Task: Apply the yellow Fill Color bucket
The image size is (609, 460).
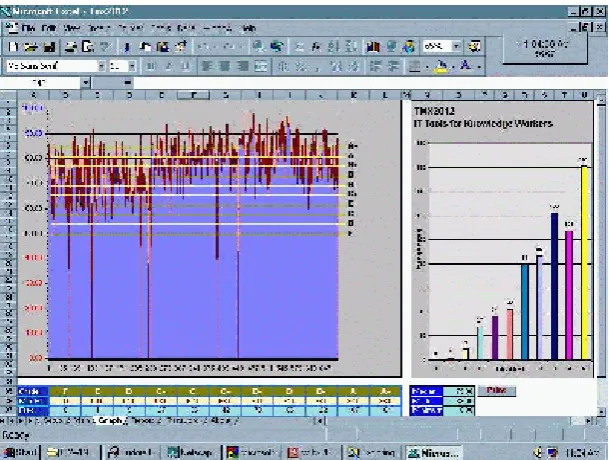Action: tap(442, 66)
